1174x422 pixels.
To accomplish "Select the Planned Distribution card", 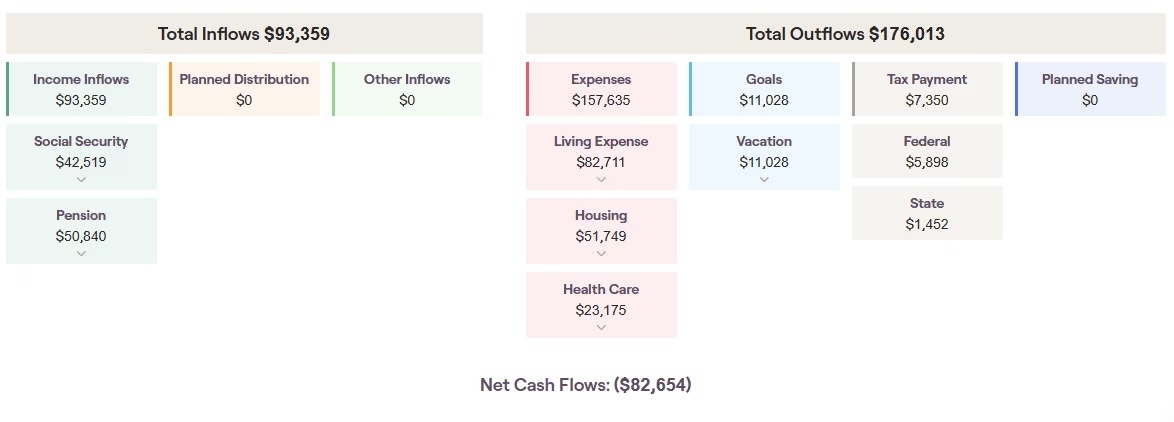I will pos(244,89).
